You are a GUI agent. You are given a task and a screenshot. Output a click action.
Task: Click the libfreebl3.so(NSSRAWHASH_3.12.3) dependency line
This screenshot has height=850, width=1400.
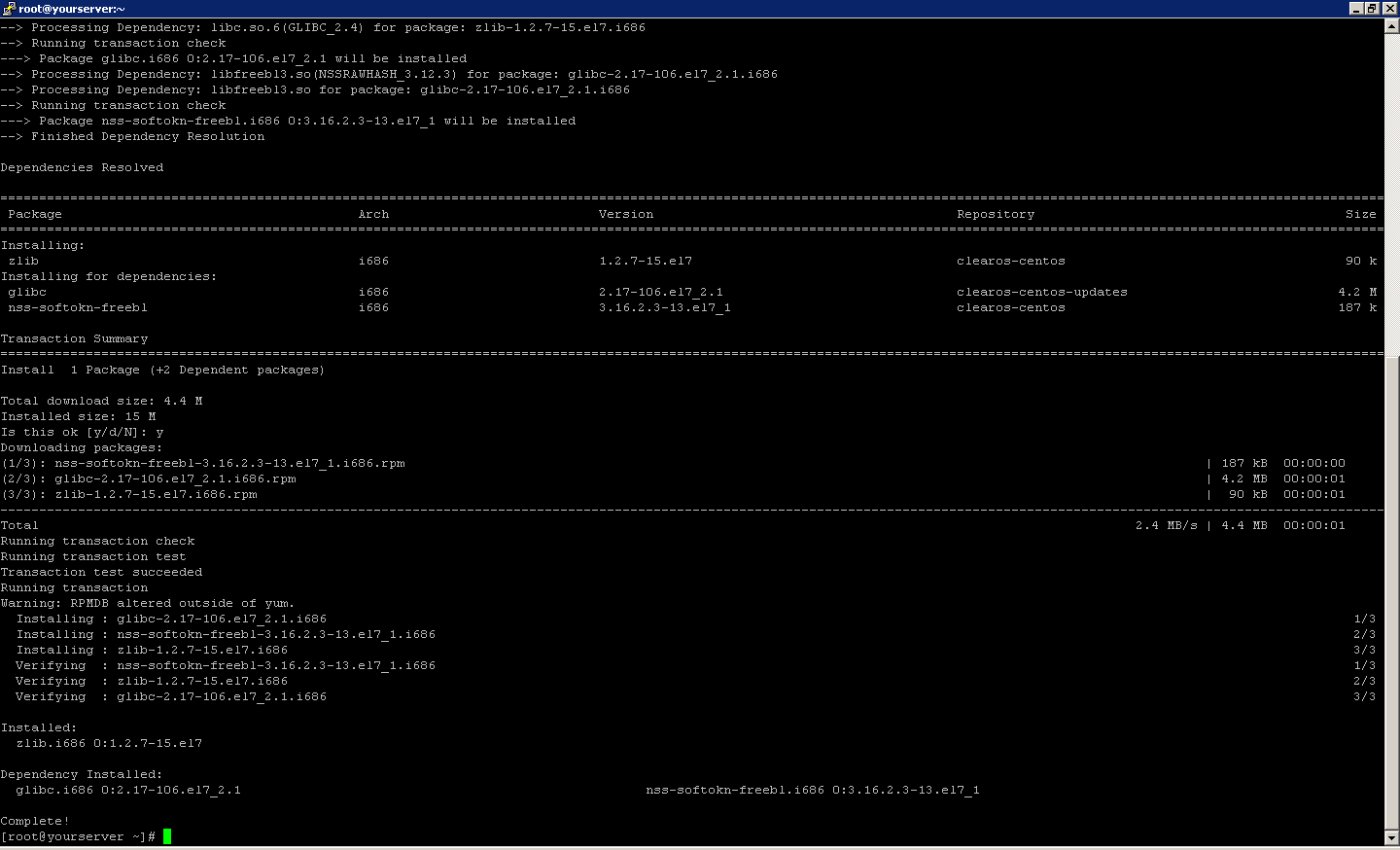point(389,74)
